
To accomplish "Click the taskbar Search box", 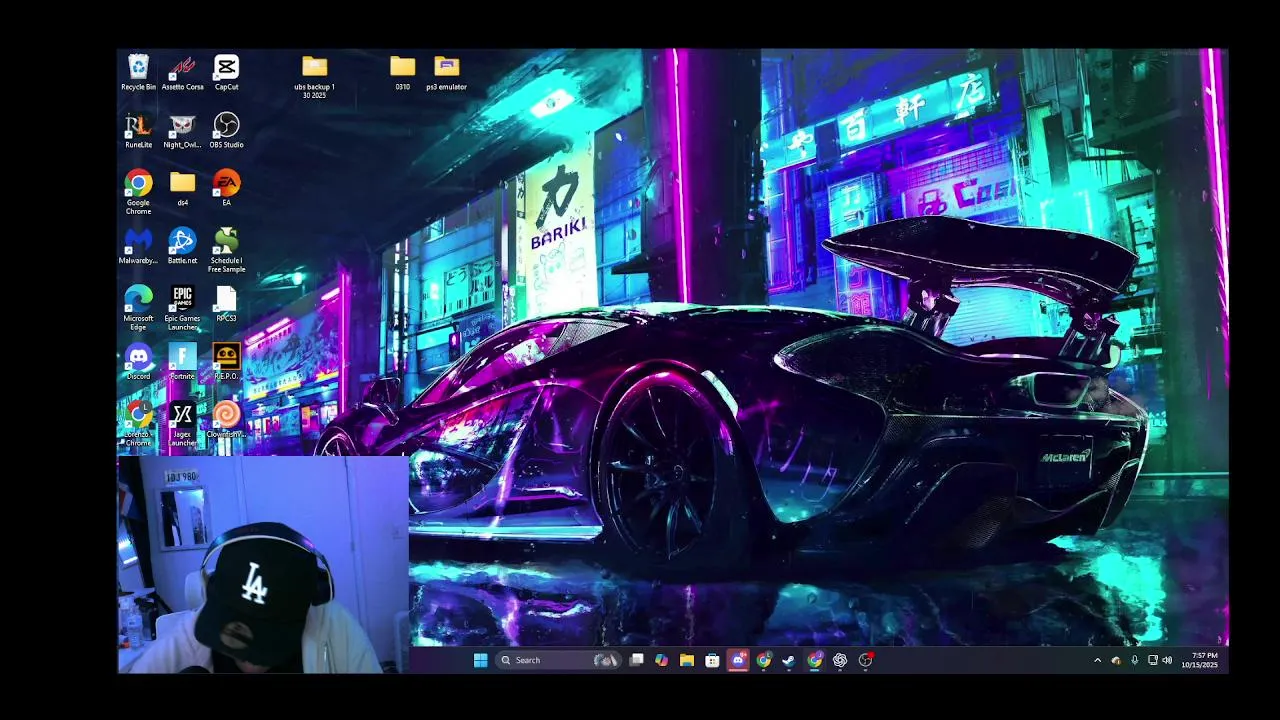I will [559, 660].
